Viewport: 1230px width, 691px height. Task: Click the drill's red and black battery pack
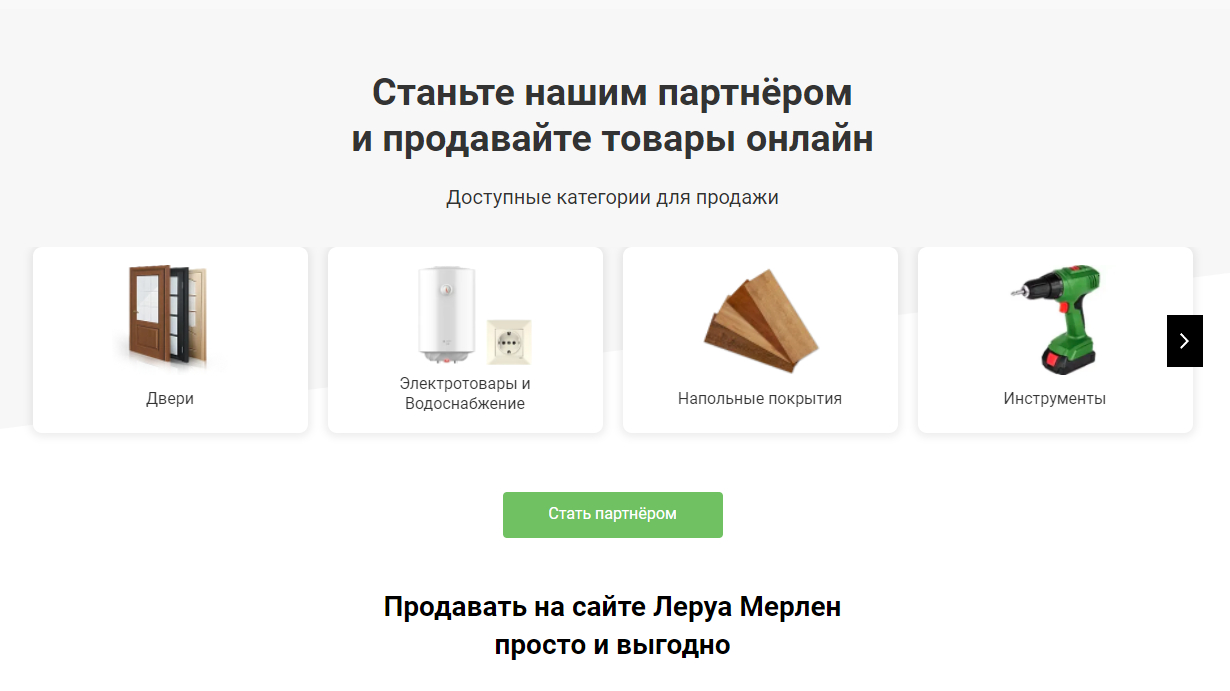point(1069,359)
